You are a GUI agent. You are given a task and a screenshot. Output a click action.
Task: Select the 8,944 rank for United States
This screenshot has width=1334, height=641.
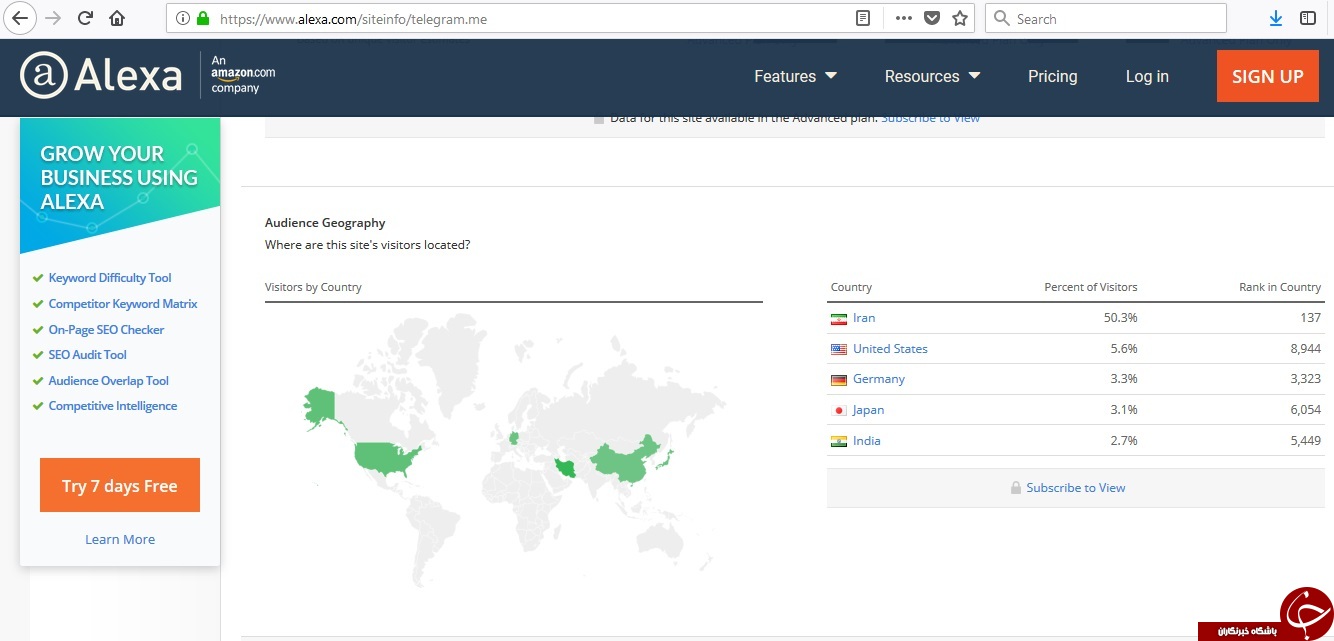click(x=1305, y=349)
